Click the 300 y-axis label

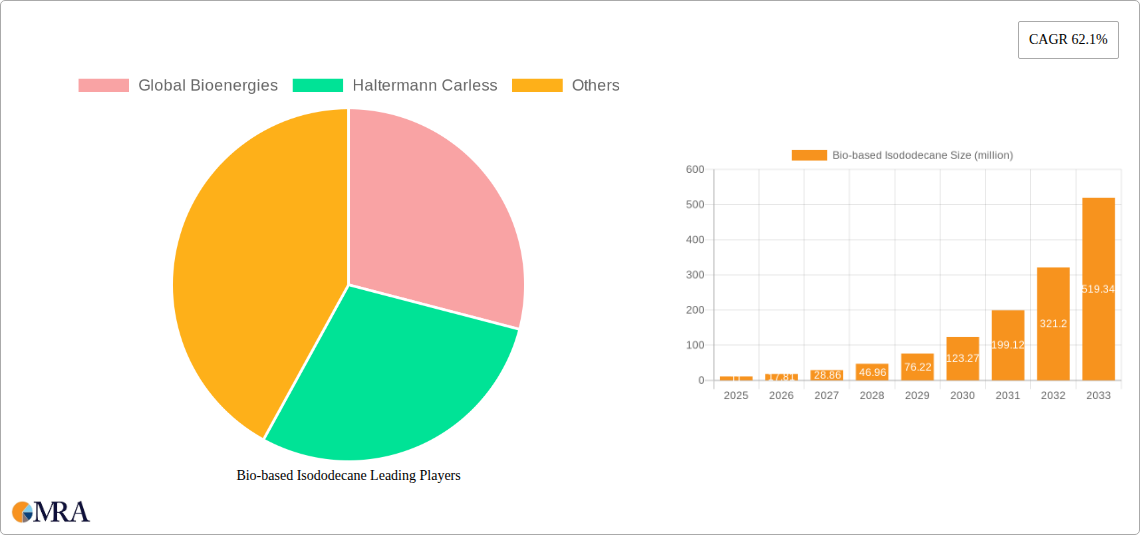click(x=695, y=275)
